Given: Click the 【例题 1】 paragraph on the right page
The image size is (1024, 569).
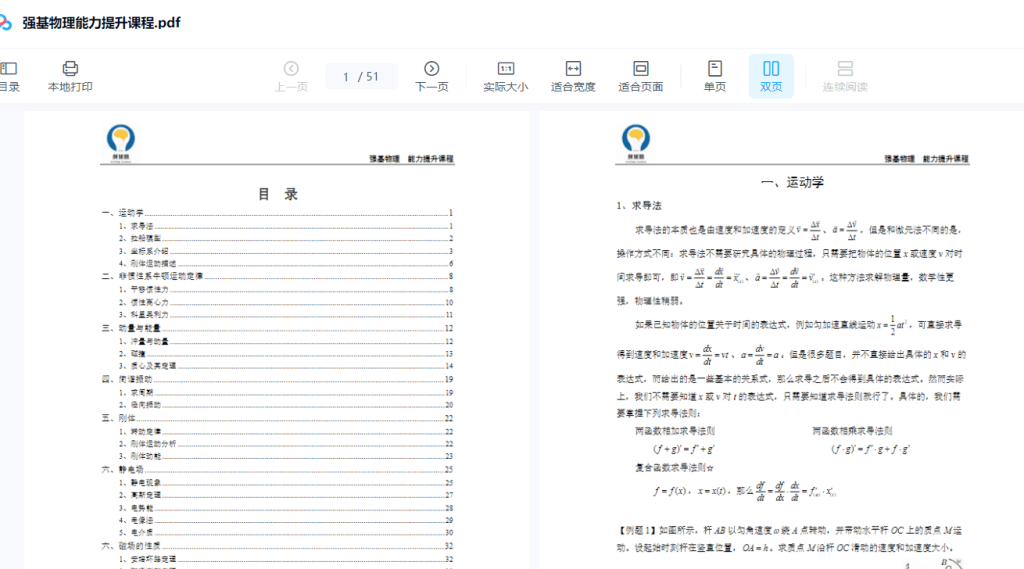Looking at the screenshot, I should 790,539.
